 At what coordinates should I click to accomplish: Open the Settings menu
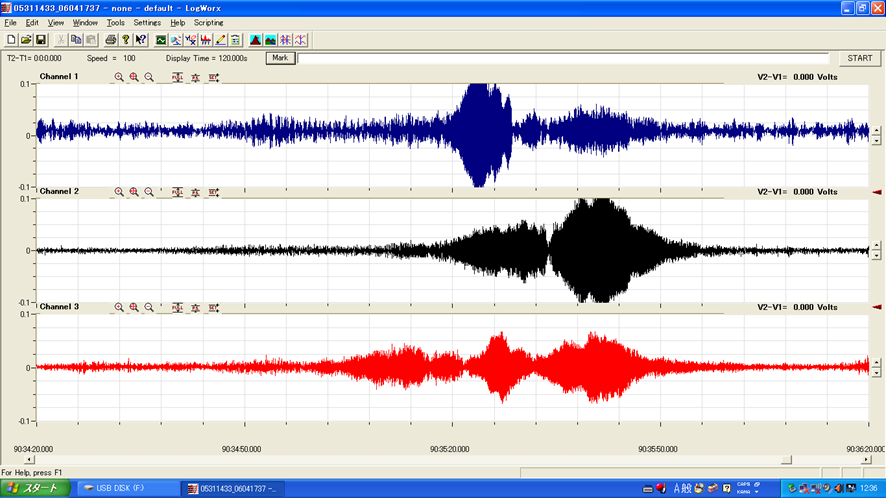coord(147,22)
